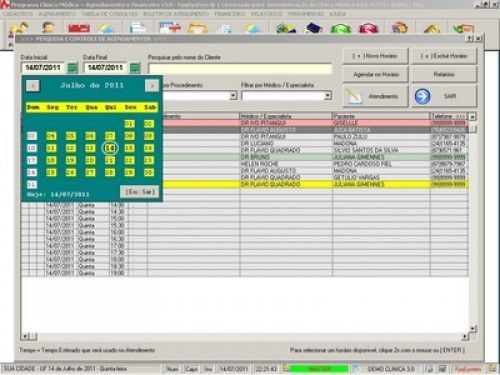Select day 14 in the calendar
This screenshot has height=375, width=500.
pyautogui.click(x=110, y=148)
